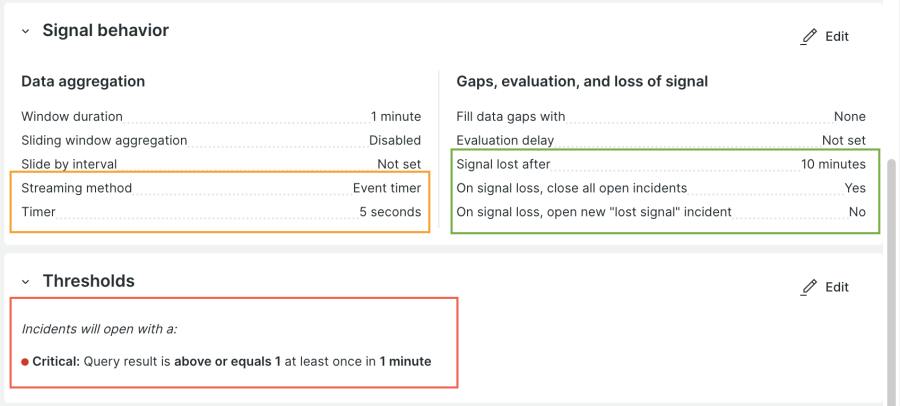Click the Window duration row label
The image size is (900, 406).
(x=72, y=117)
